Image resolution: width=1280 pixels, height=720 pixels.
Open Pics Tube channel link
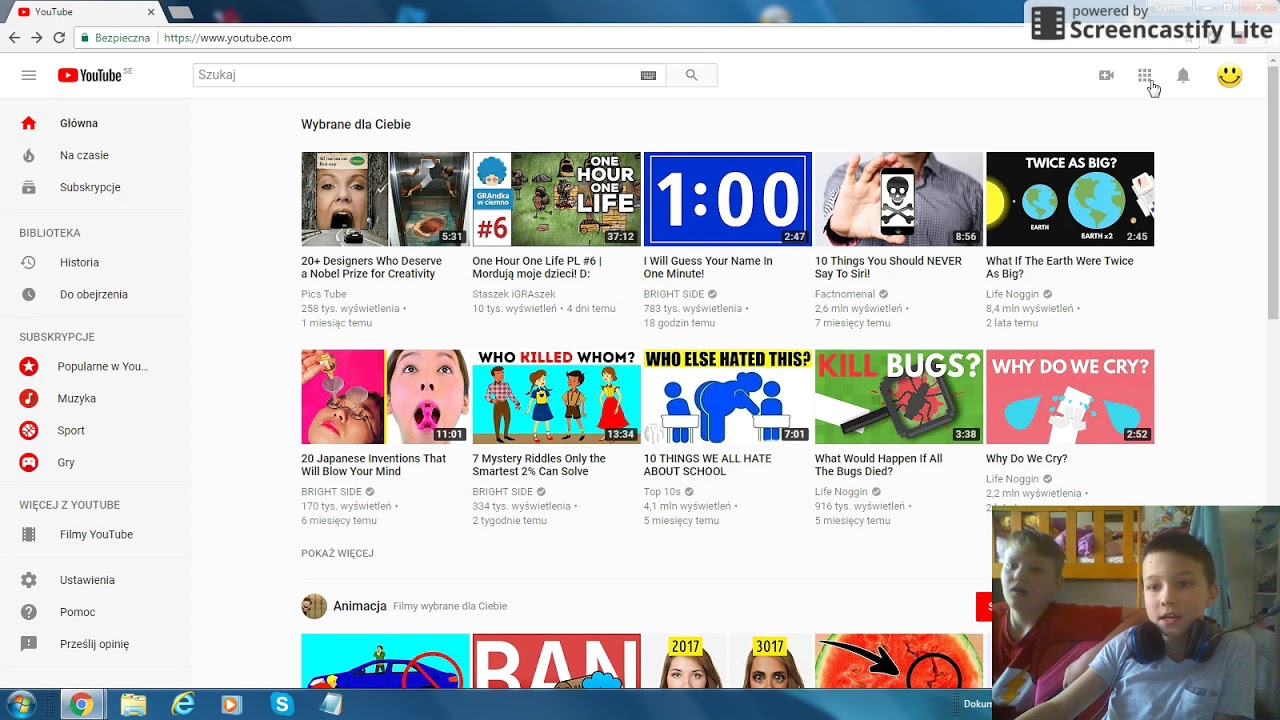[x=324, y=294]
